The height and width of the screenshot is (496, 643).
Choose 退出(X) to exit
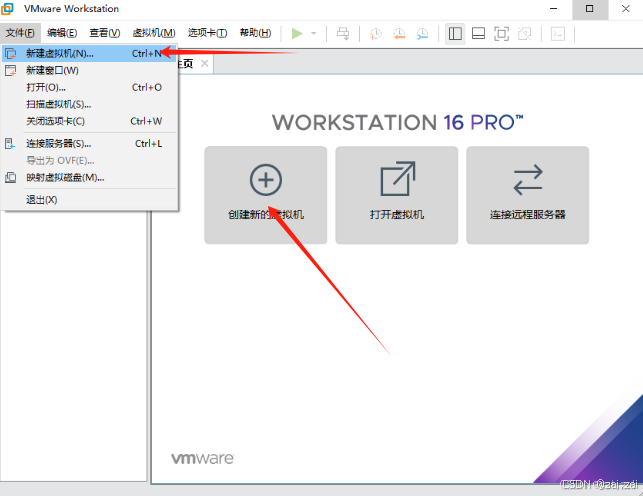pyautogui.click(x=89, y=200)
